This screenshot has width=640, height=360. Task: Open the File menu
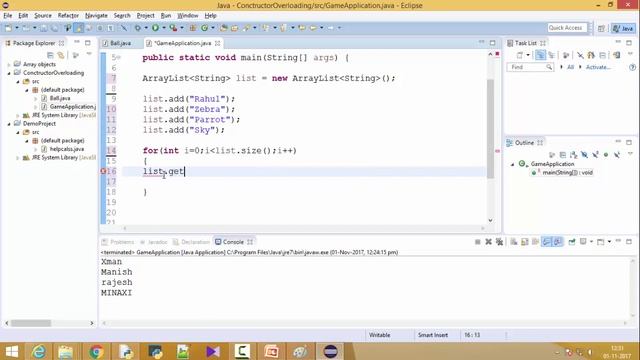8,16
